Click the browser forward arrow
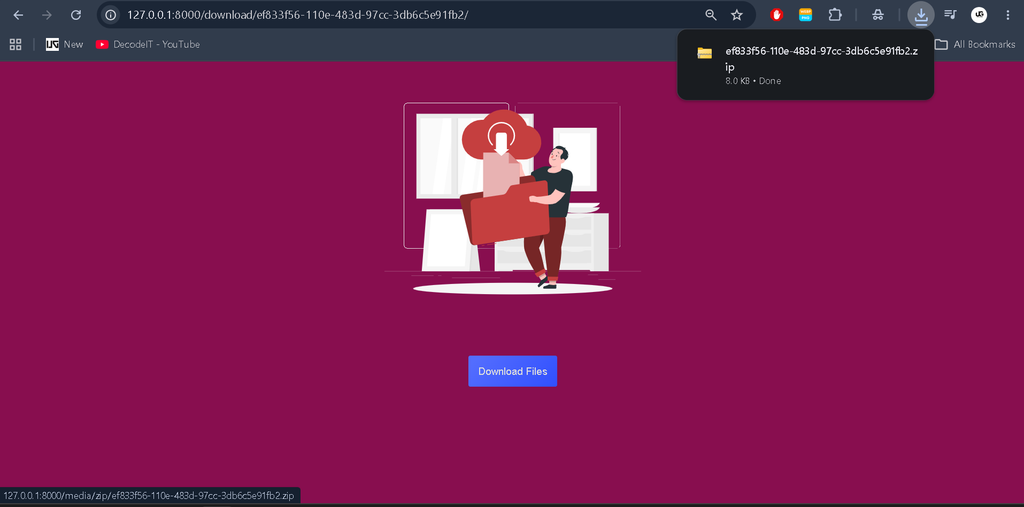Viewport: 1024px width, 507px height. [47, 15]
